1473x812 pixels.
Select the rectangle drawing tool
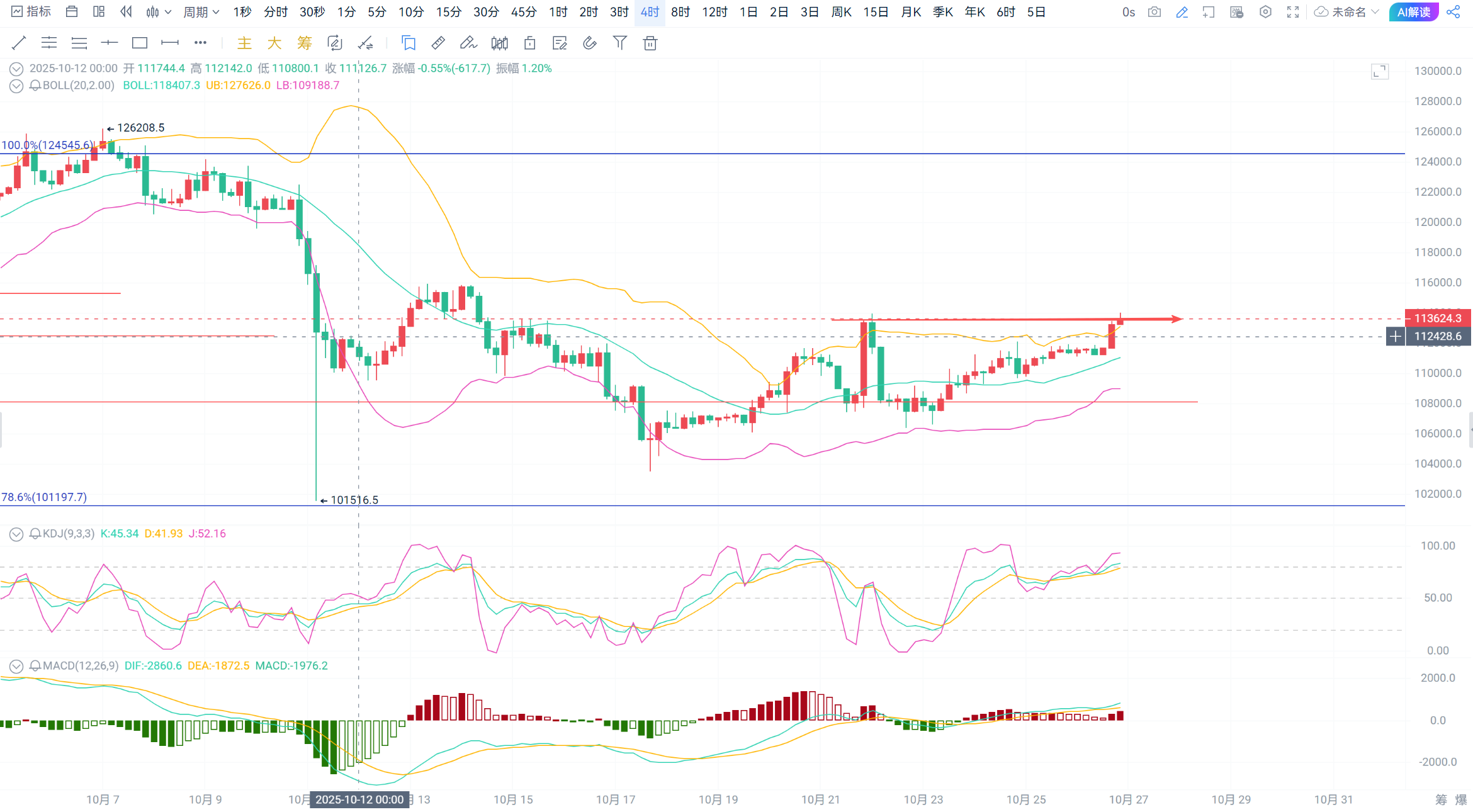coord(139,43)
